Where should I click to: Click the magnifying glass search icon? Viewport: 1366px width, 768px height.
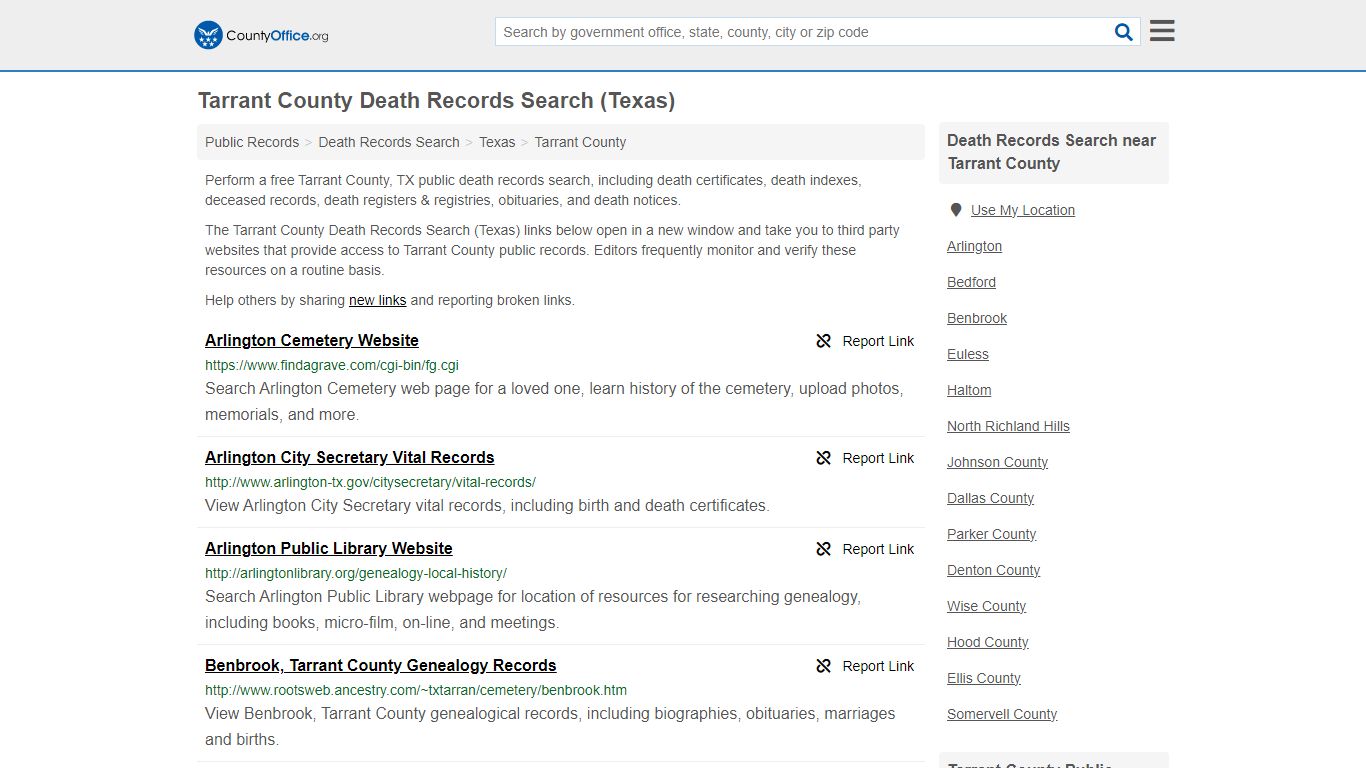(x=1124, y=32)
